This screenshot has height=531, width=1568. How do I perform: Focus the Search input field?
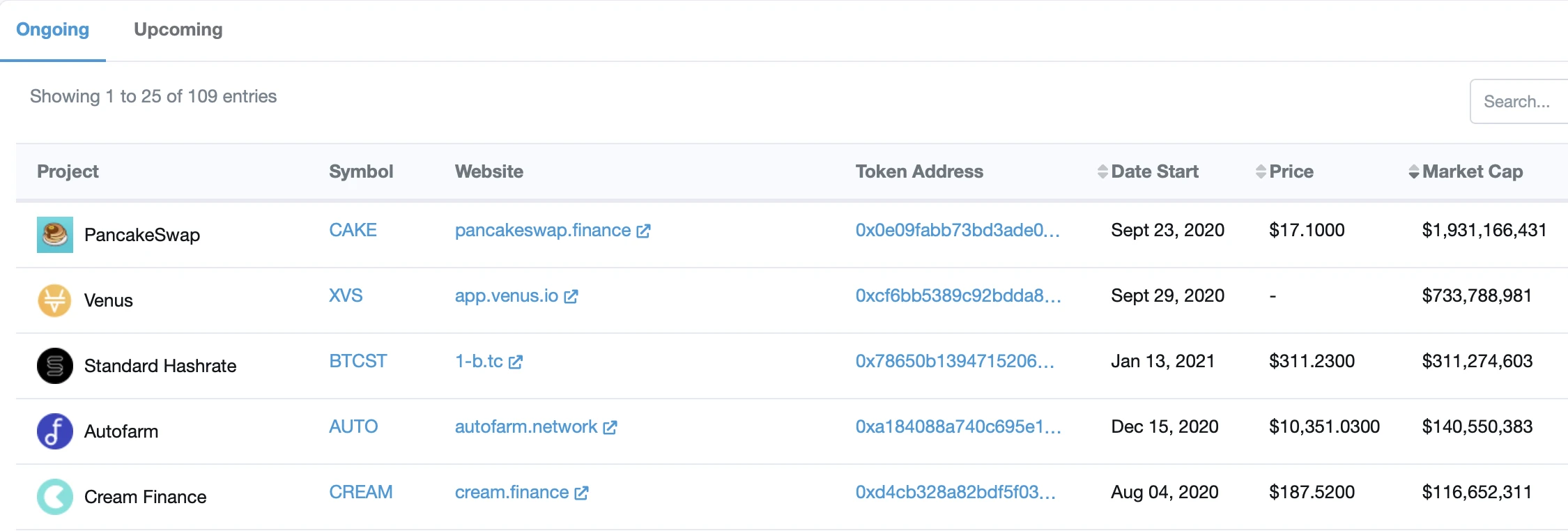(1519, 102)
